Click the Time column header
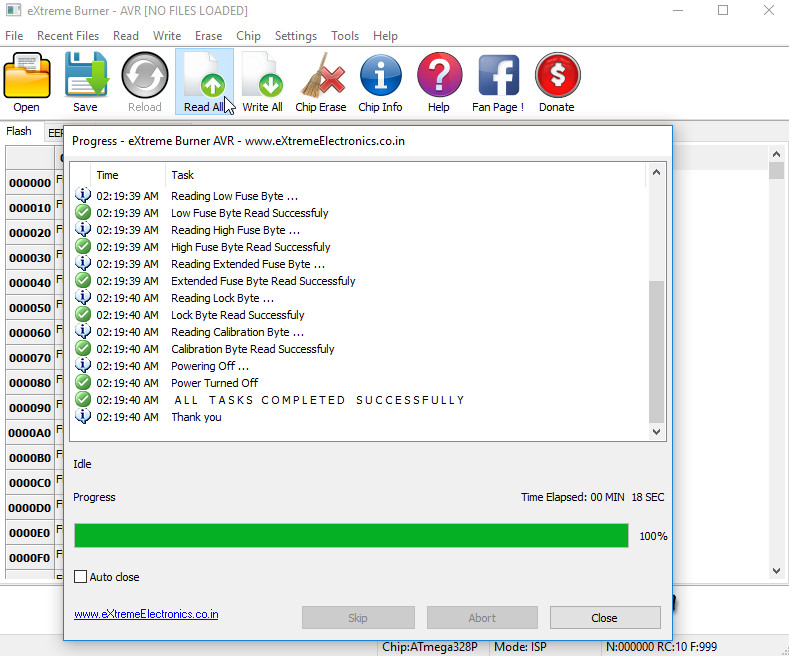789x656 pixels. [128, 175]
